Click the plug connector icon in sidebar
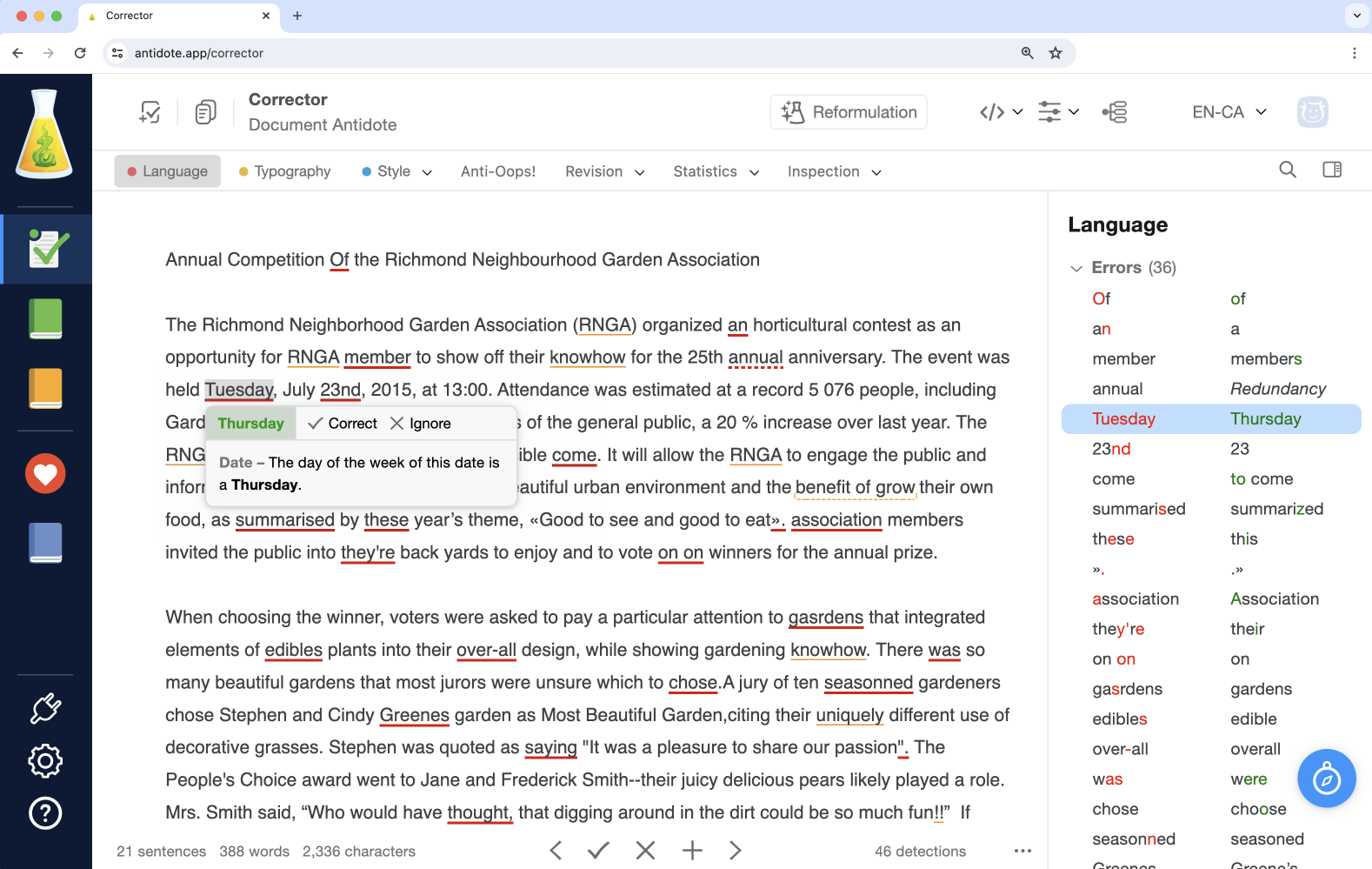The image size is (1372, 869). click(x=45, y=709)
